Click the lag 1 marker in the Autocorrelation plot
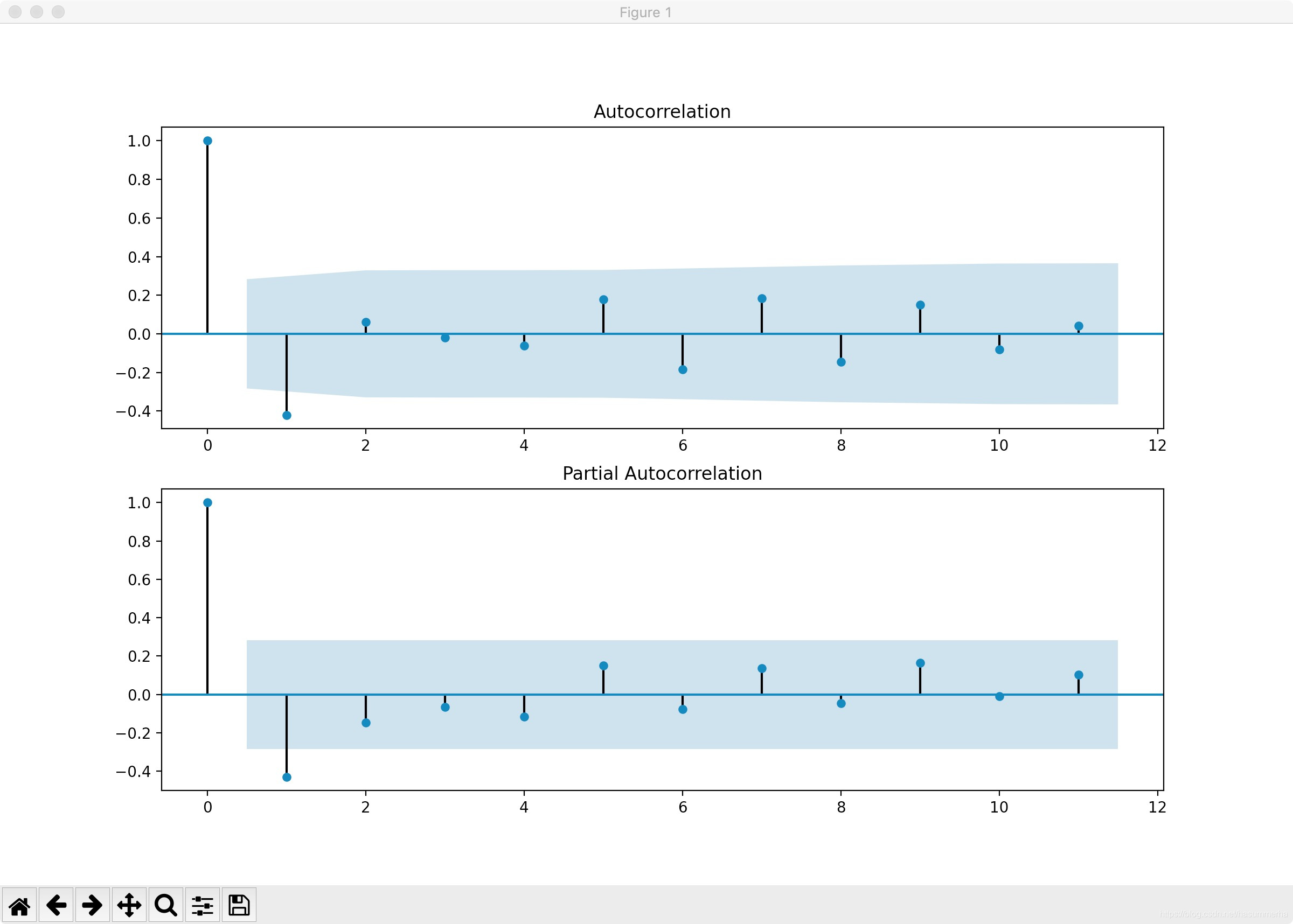The width and height of the screenshot is (1293, 924). (287, 415)
